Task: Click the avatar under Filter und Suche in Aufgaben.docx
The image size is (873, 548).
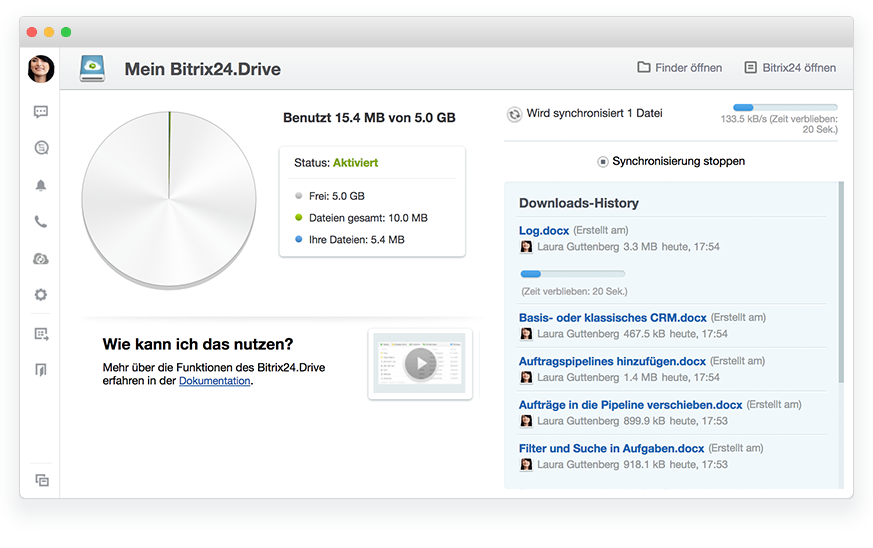Action: coord(526,464)
